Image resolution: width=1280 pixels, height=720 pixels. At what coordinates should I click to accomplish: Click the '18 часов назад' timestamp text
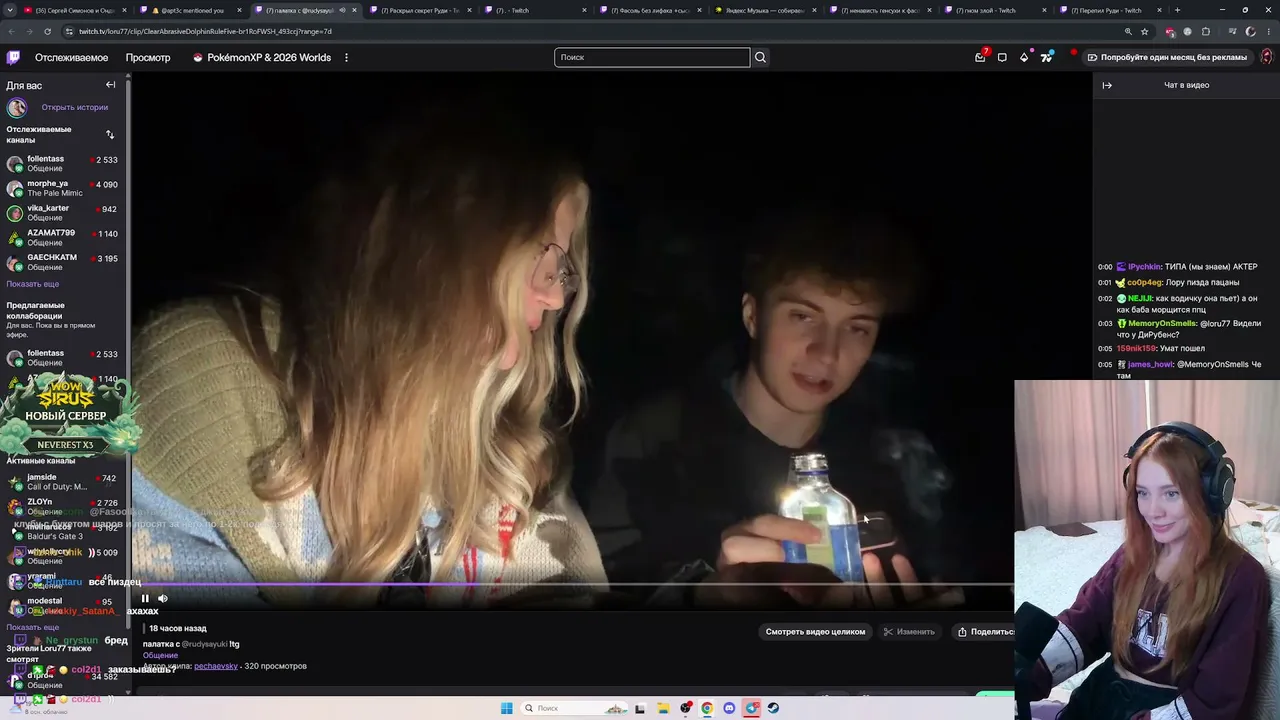coord(178,628)
